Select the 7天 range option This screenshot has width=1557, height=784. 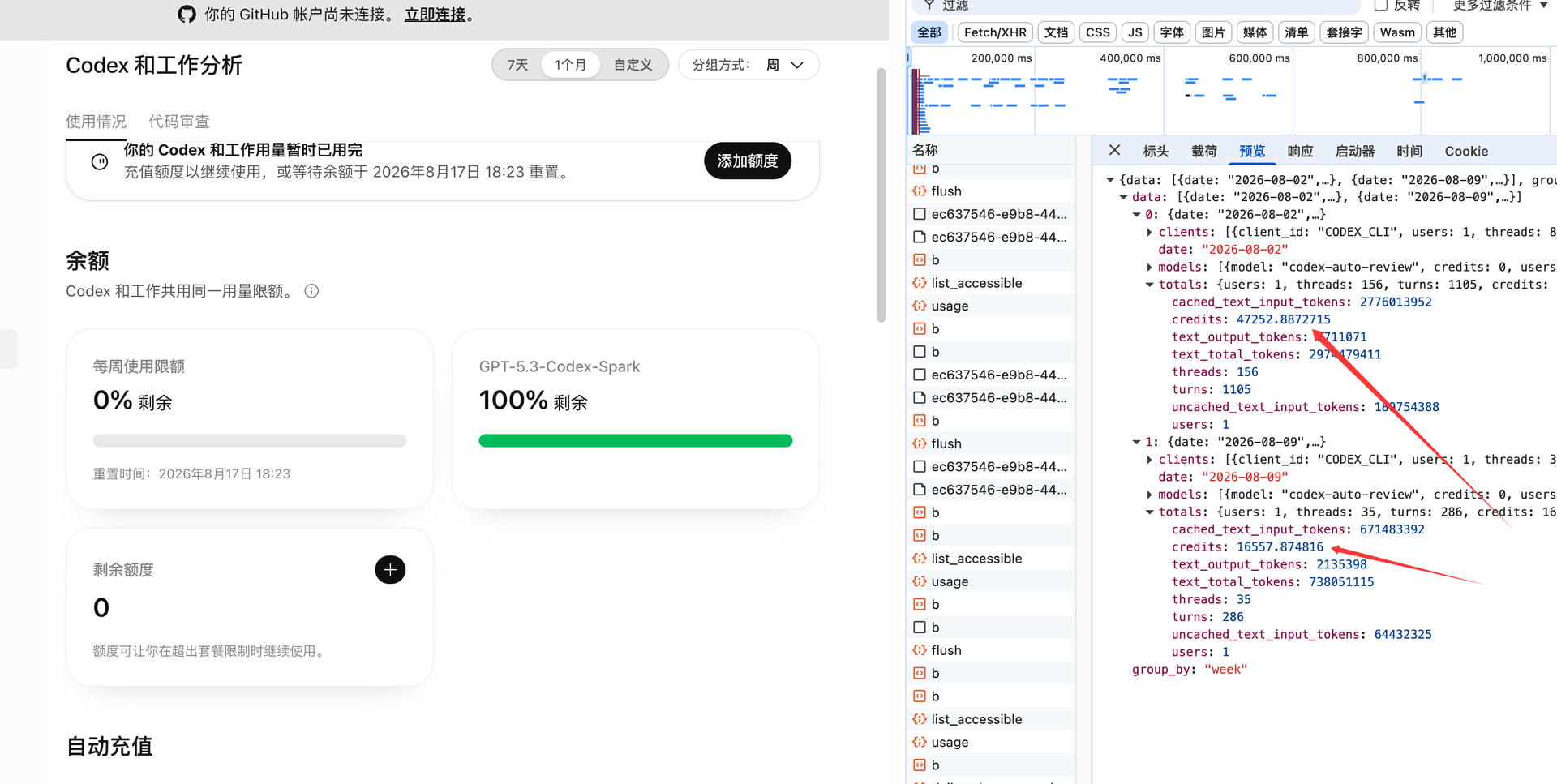(517, 65)
